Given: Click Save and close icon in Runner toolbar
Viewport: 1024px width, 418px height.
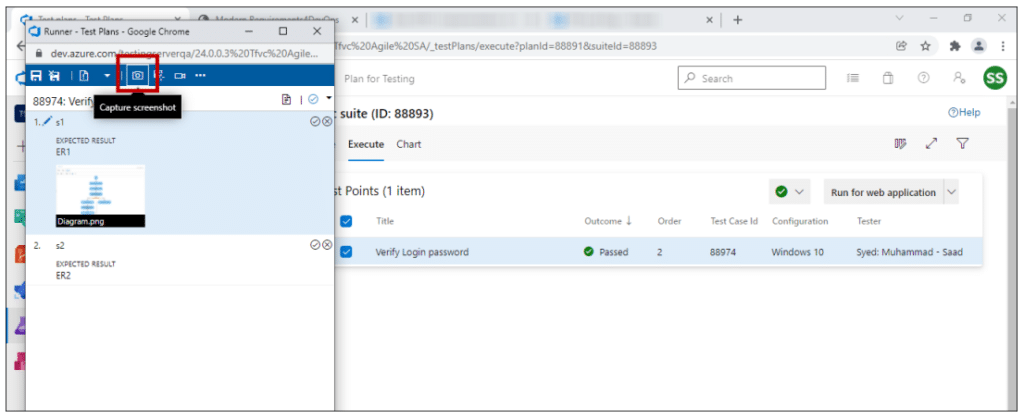Looking at the screenshot, I should (x=55, y=76).
